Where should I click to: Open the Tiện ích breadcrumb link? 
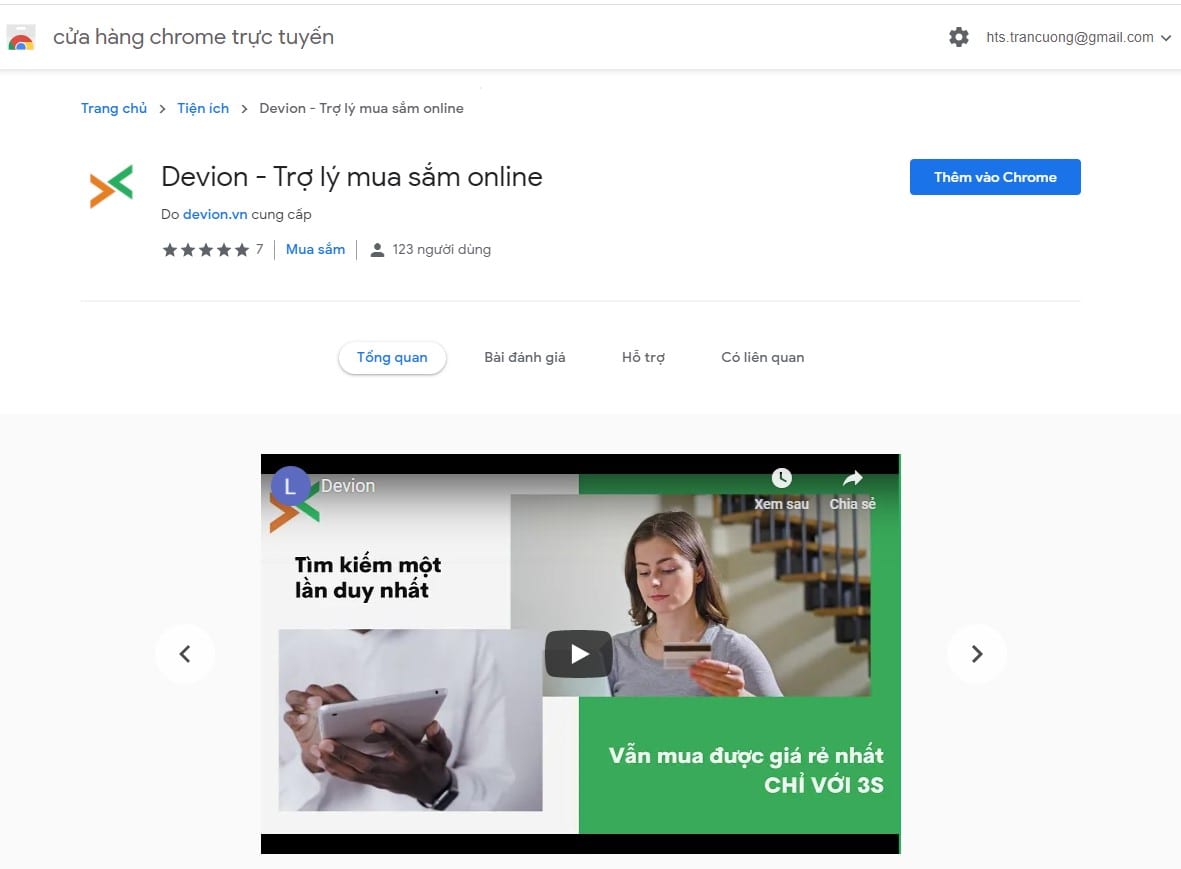[x=203, y=108]
